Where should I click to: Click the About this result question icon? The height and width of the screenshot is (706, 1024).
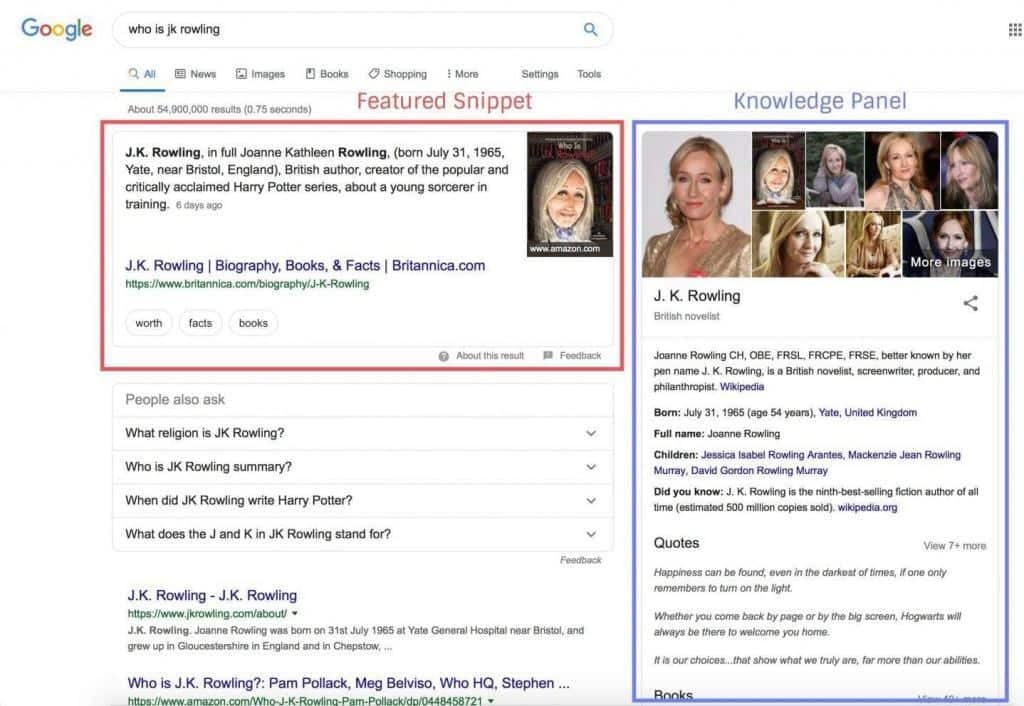pyautogui.click(x=443, y=356)
